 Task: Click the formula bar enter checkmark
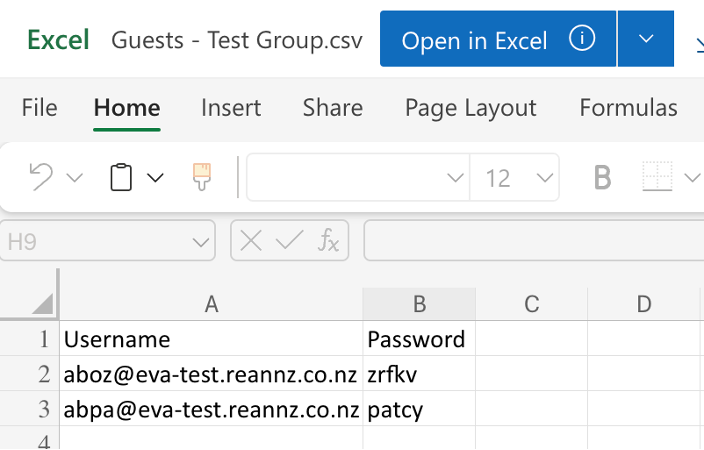point(289,240)
